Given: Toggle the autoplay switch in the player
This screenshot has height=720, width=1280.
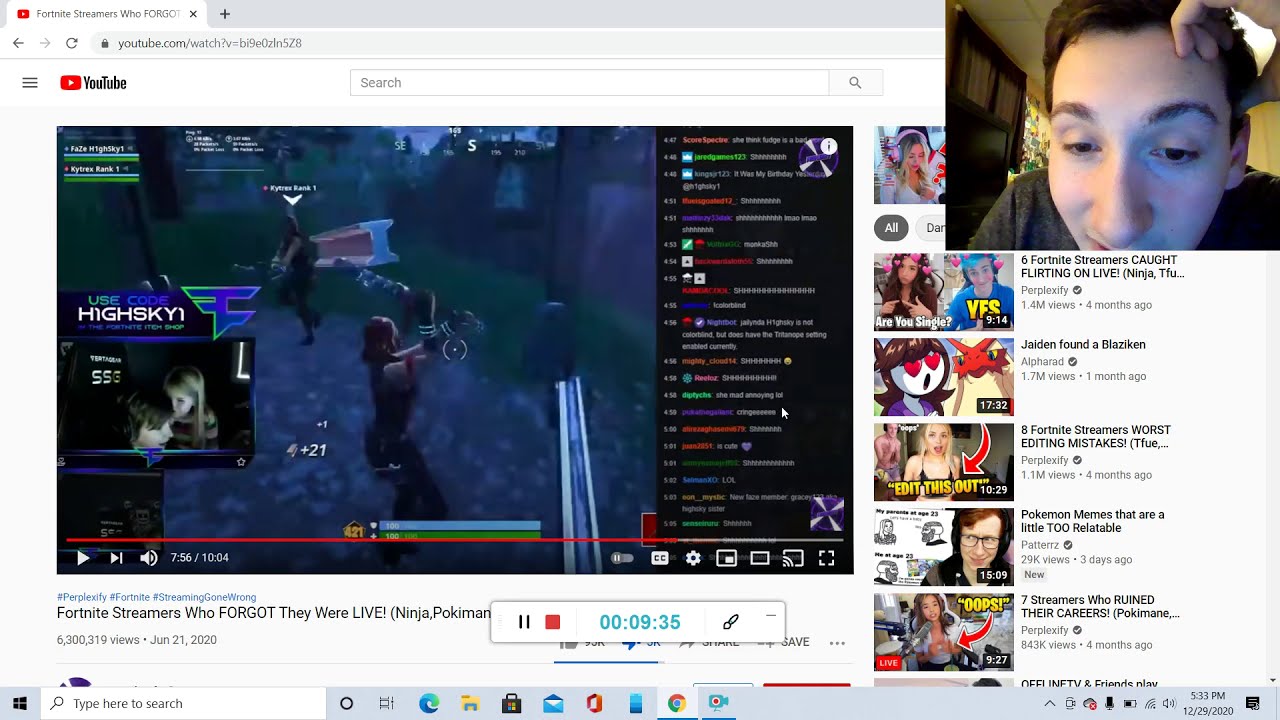Looking at the screenshot, I should (622, 558).
